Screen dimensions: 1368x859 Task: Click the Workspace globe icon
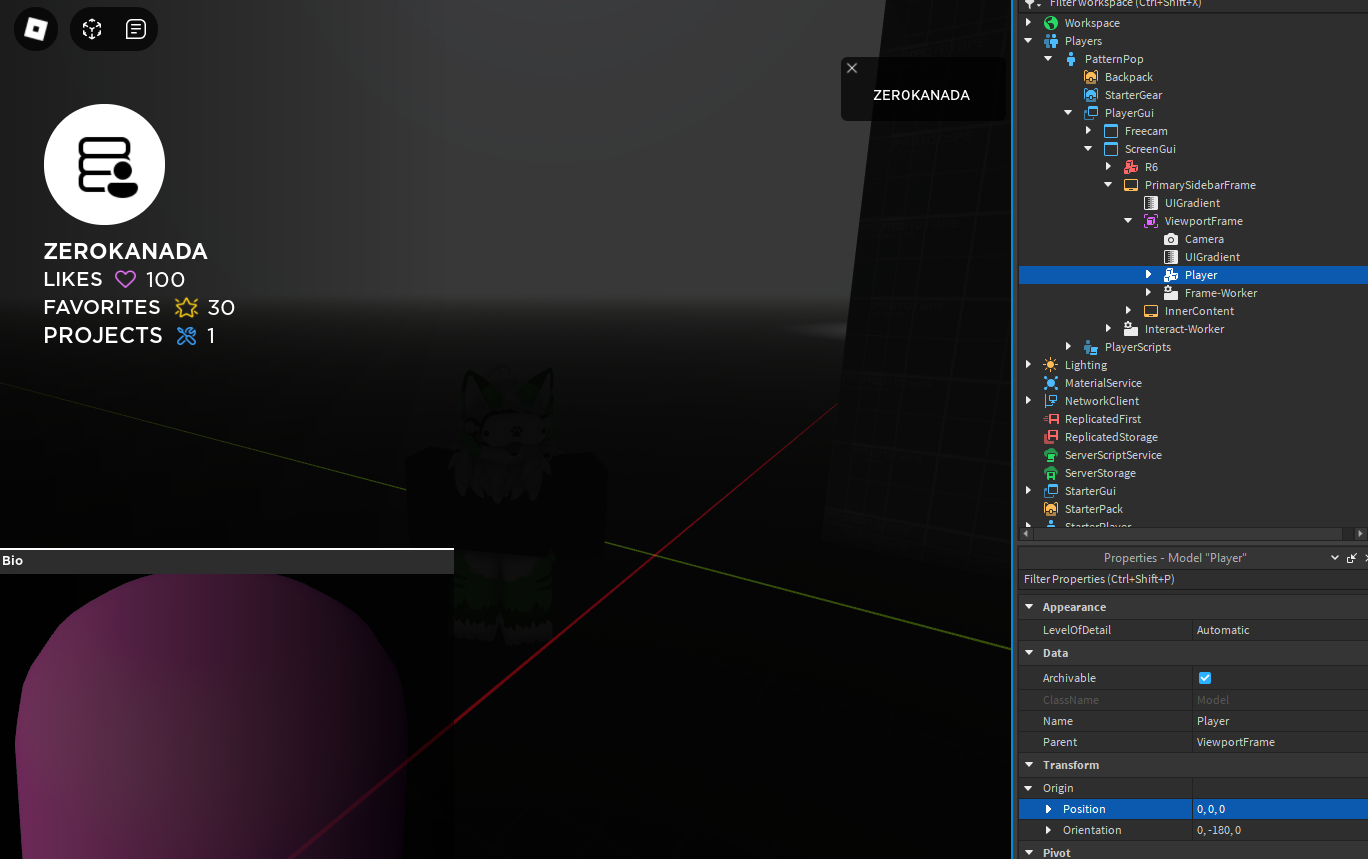(1048, 22)
